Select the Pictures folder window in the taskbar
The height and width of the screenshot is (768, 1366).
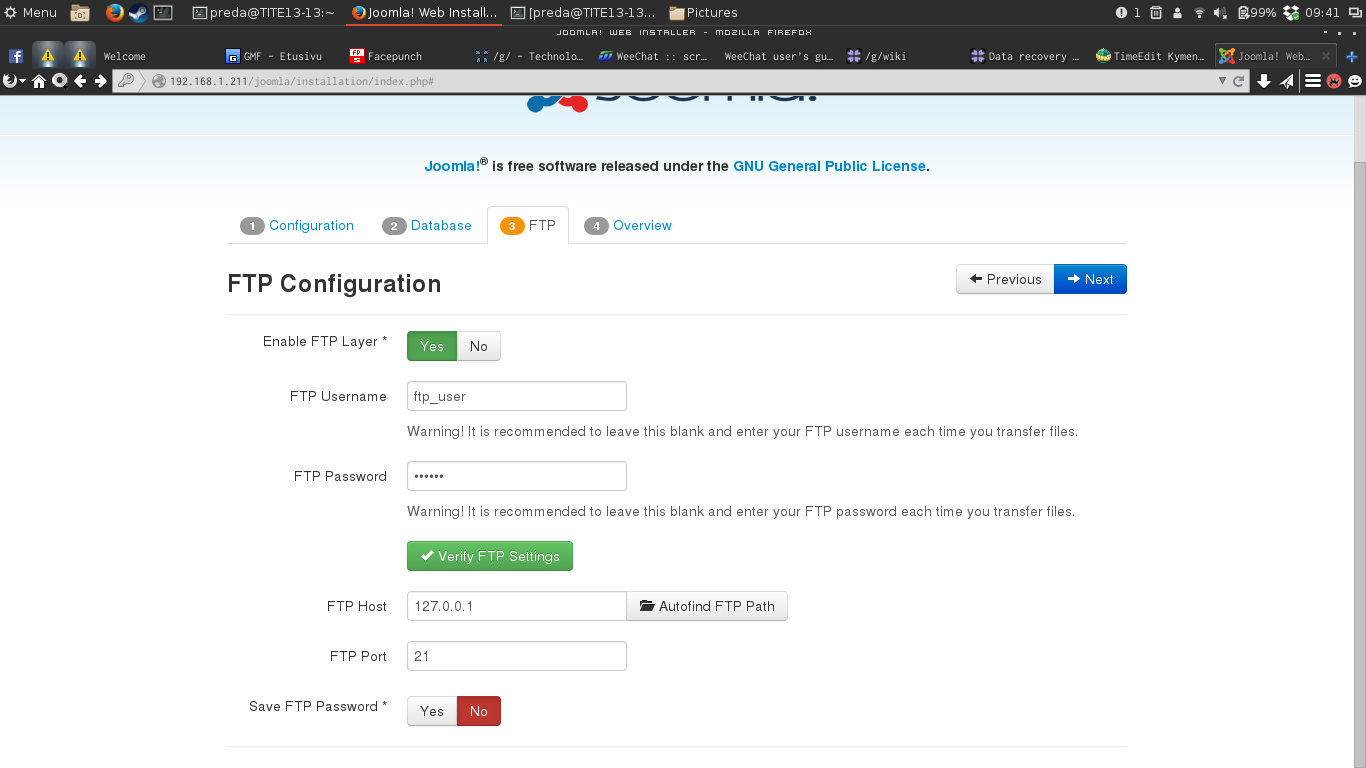point(704,13)
